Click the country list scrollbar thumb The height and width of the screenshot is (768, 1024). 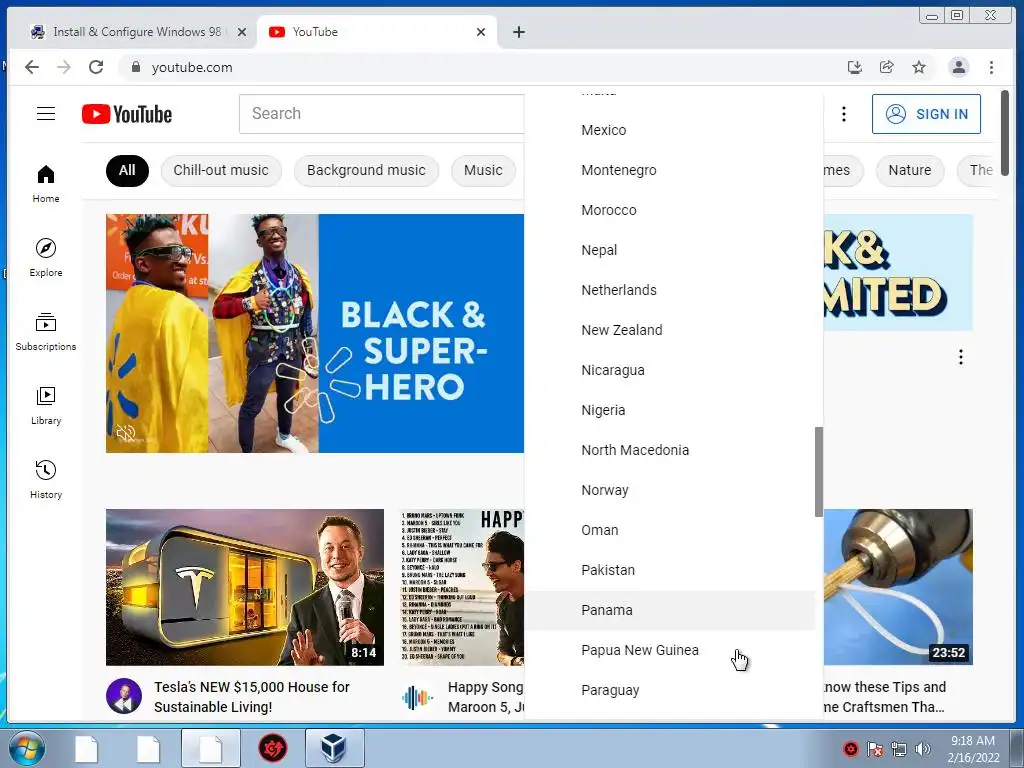pyautogui.click(x=819, y=472)
